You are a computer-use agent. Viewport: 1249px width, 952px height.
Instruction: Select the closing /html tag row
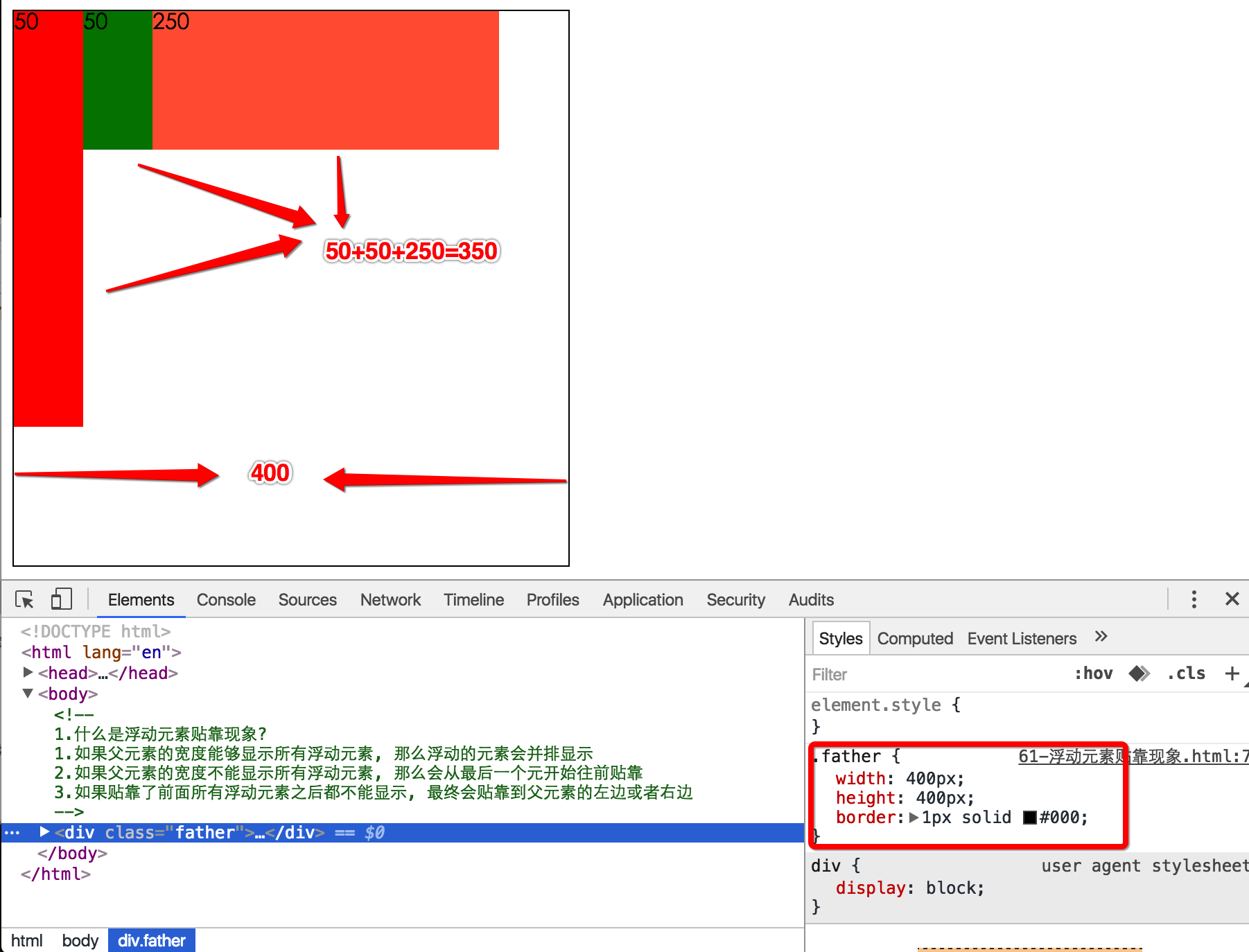pyautogui.click(x=55, y=874)
